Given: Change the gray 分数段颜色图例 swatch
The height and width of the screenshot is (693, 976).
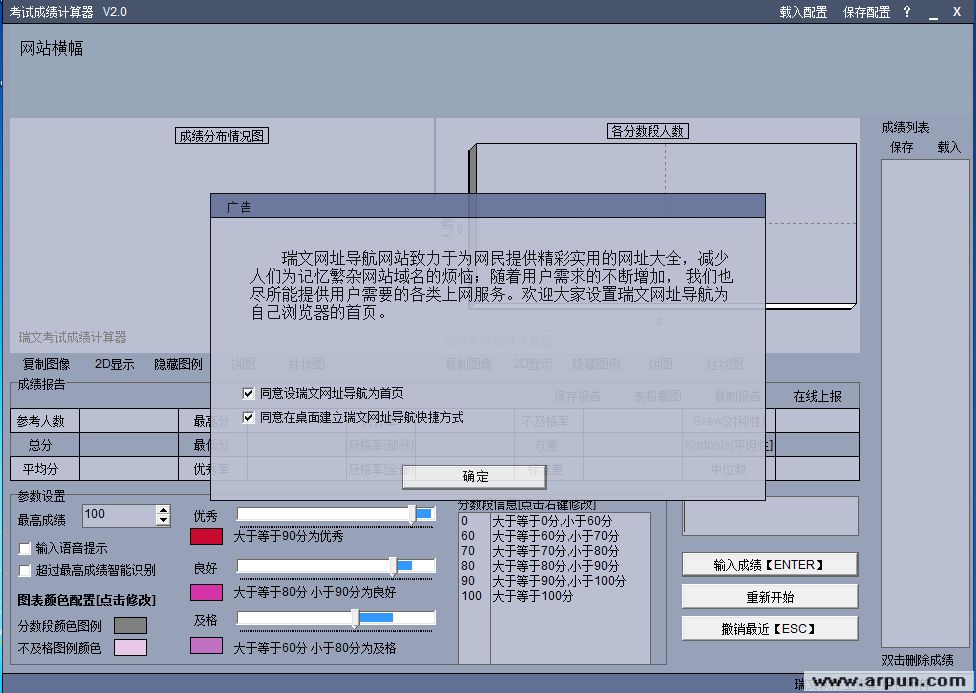Looking at the screenshot, I should 130,625.
